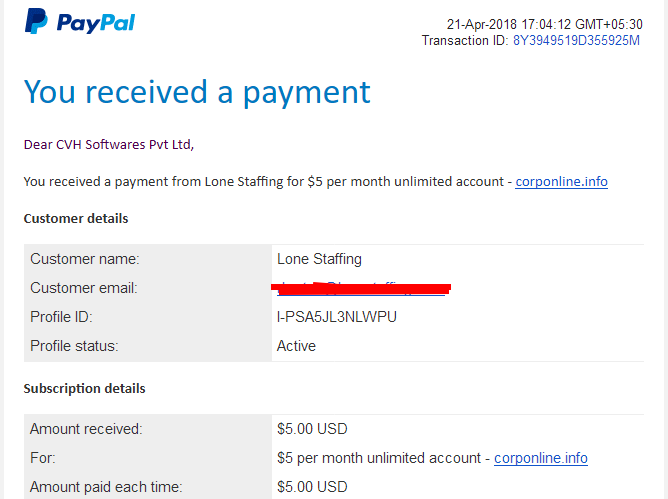Image resolution: width=668 pixels, height=499 pixels.
Task: Click the Customer details section heading
Action: pos(76,219)
